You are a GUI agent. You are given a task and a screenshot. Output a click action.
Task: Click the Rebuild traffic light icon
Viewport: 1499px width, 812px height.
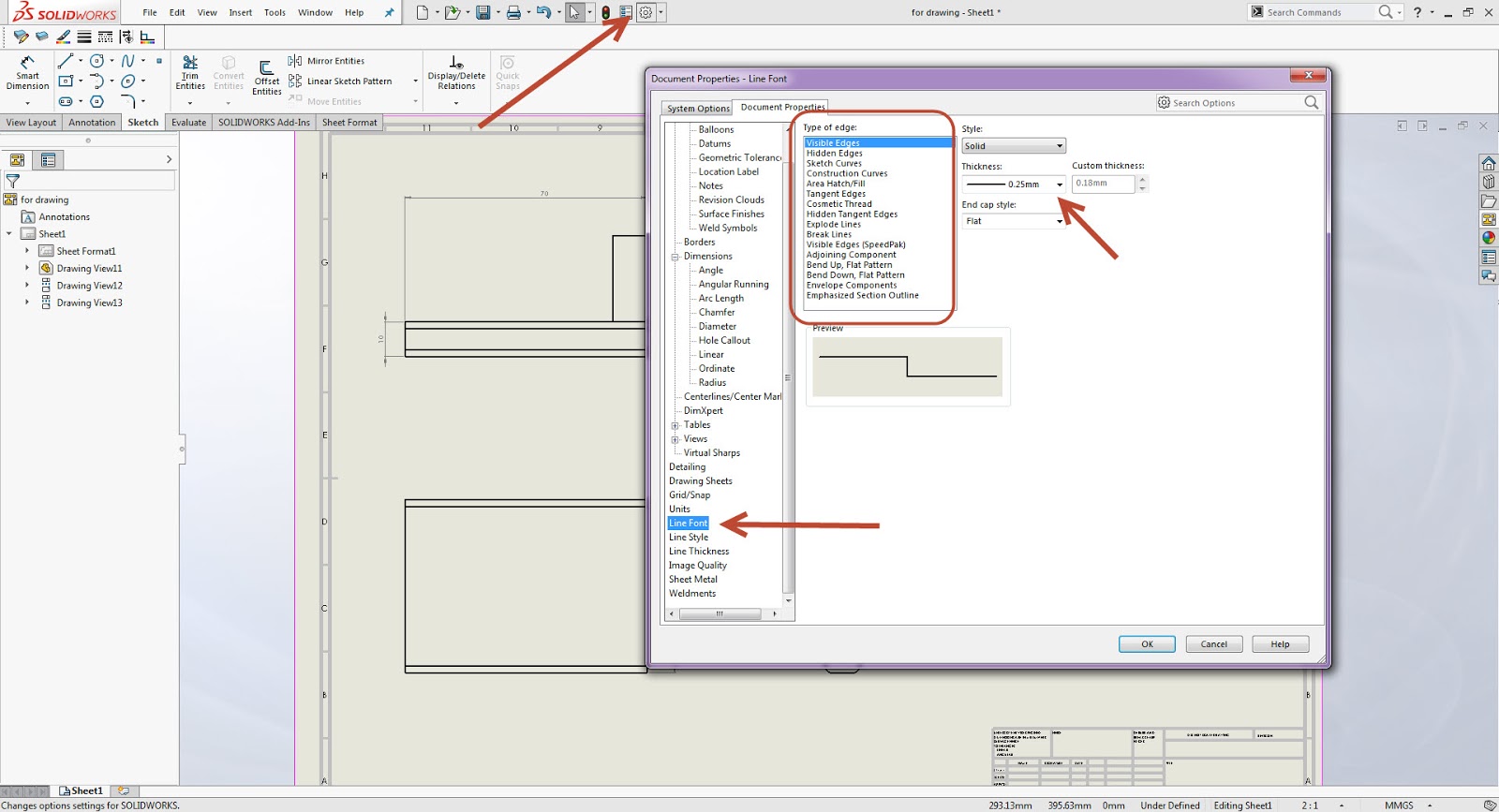(x=606, y=12)
